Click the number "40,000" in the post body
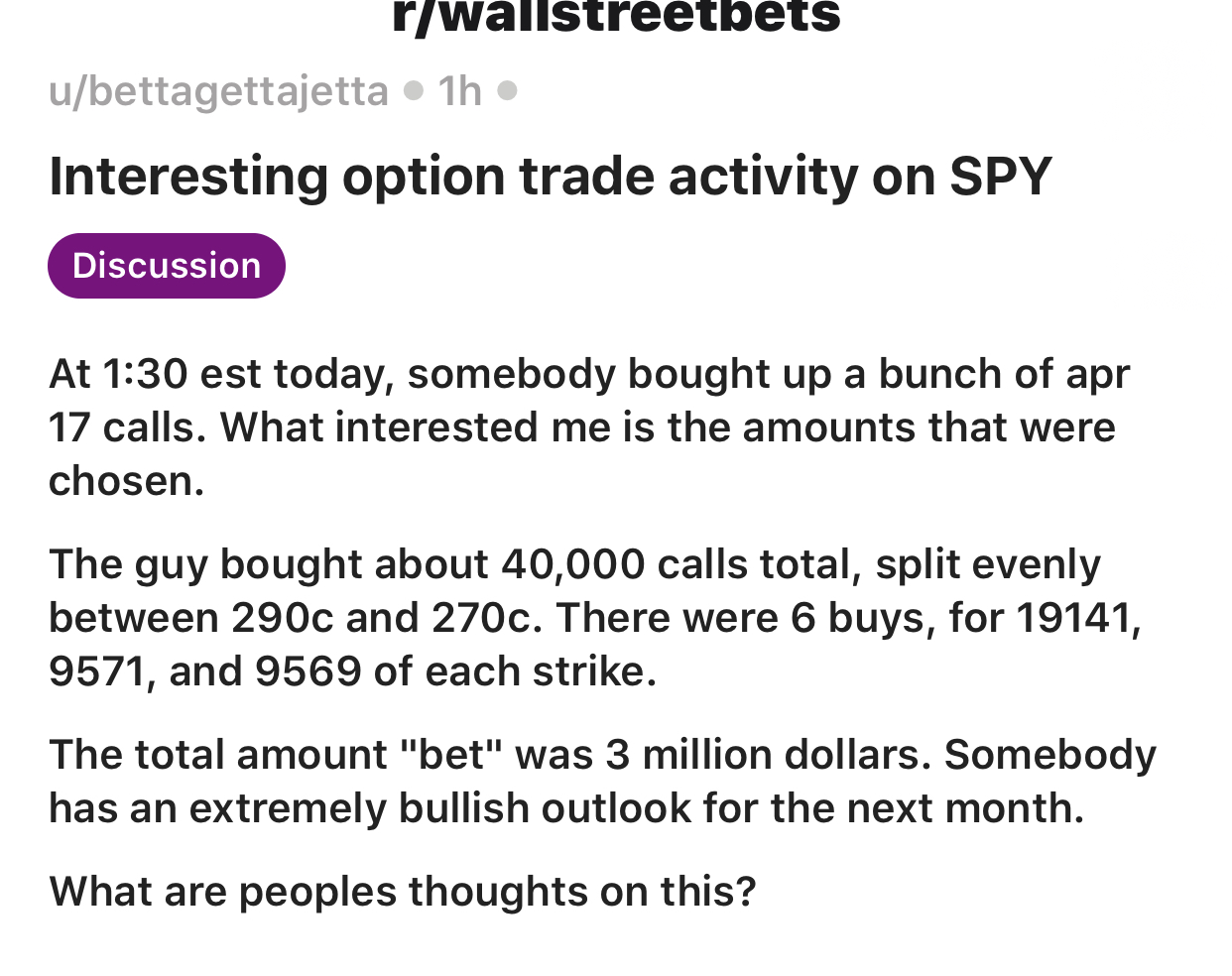 click(x=573, y=564)
